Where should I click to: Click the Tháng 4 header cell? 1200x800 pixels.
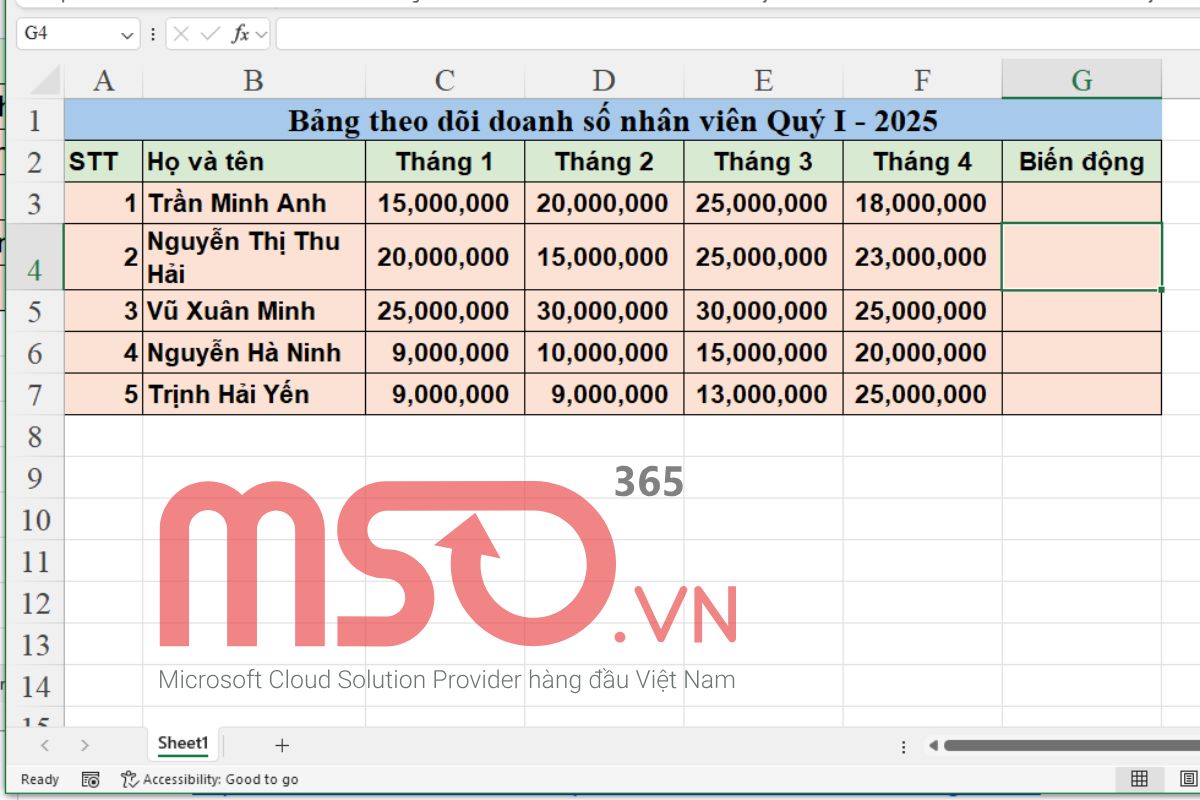922,161
